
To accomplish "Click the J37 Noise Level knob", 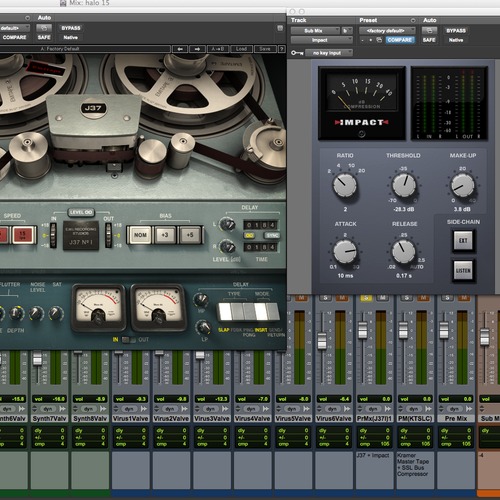I will point(36,313).
